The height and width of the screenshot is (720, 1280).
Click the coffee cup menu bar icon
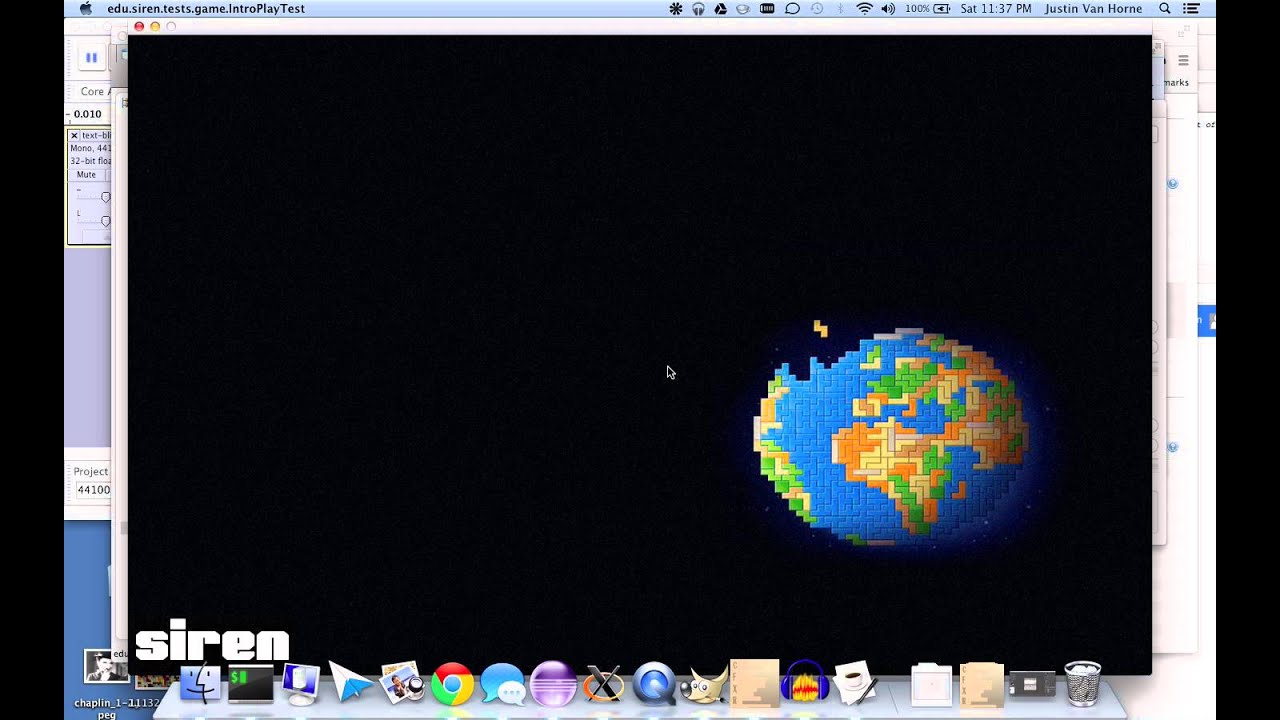(x=743, y=8)
